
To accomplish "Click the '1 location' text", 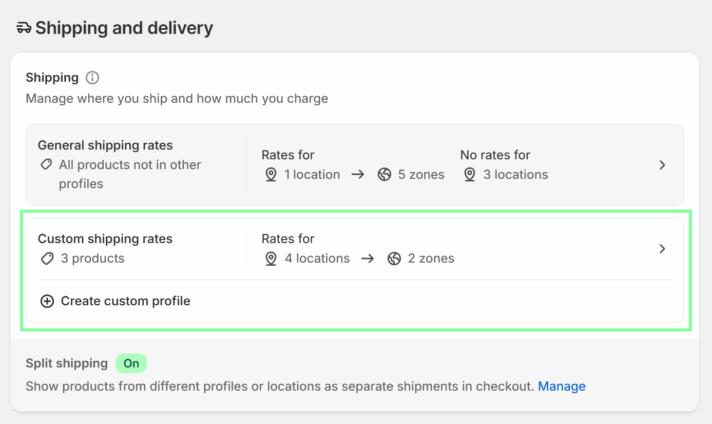I will click(312, 174).
